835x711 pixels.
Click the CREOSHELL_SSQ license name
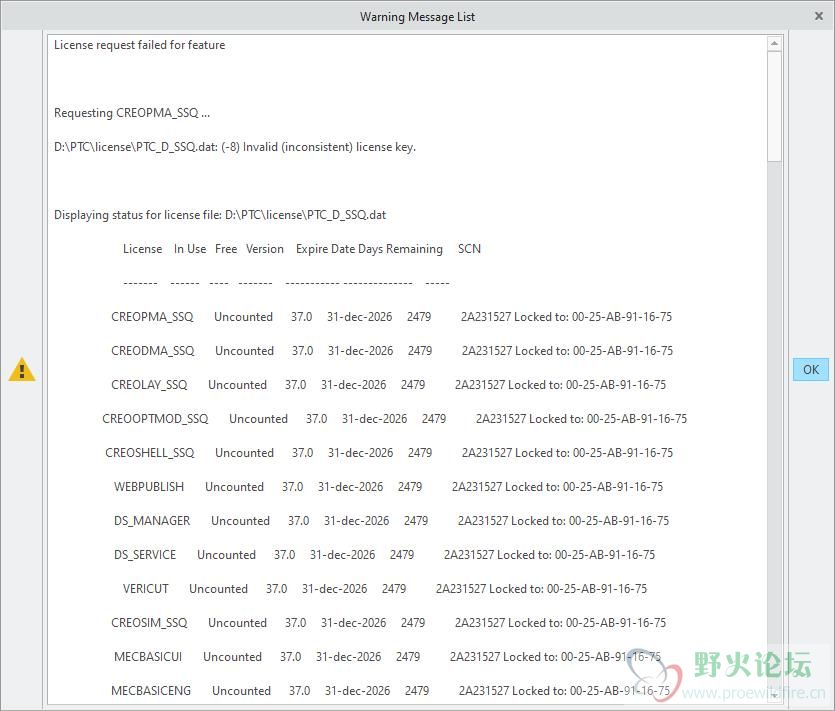click(150, 453)
